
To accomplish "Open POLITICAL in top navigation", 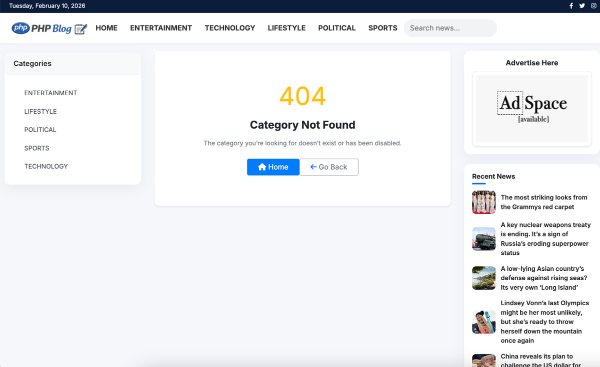I will point(337,28).
